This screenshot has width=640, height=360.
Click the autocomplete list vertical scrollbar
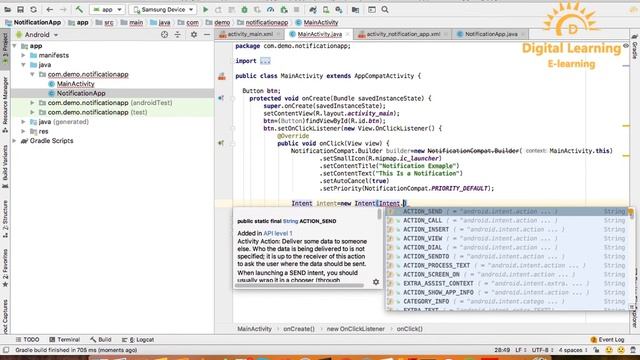(631, 214)
